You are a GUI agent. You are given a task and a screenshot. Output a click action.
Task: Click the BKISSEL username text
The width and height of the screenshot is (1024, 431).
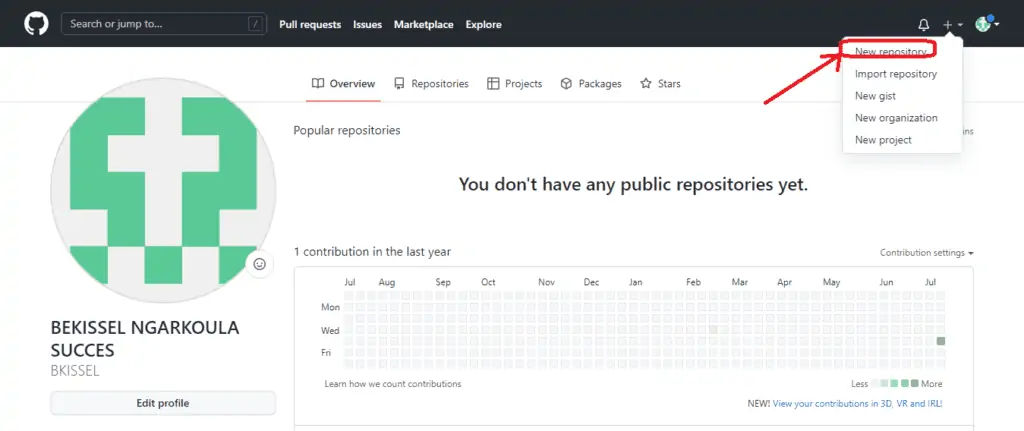tap(74, 371)
